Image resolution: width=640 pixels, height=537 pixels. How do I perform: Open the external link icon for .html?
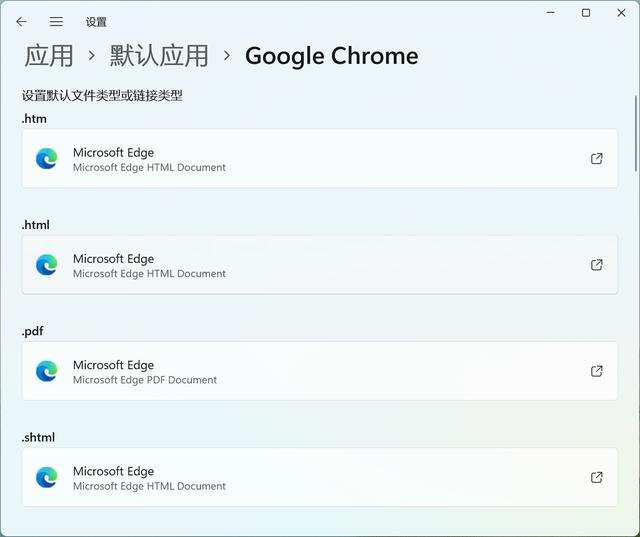[x=597, y=265]
